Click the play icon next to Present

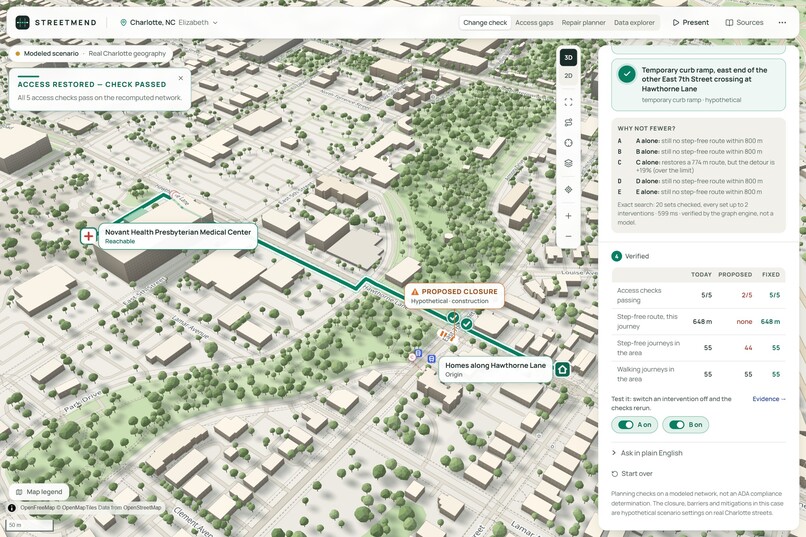(x=676, y=23)
